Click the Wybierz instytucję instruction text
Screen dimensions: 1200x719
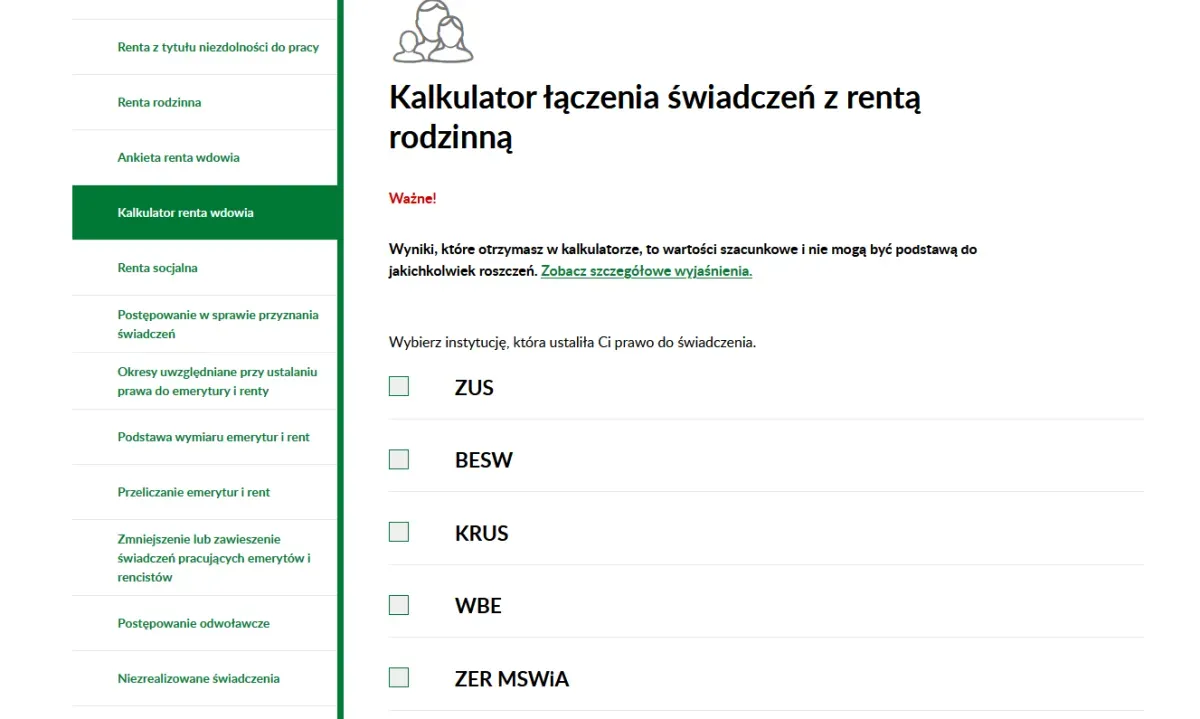click(572, 342)
